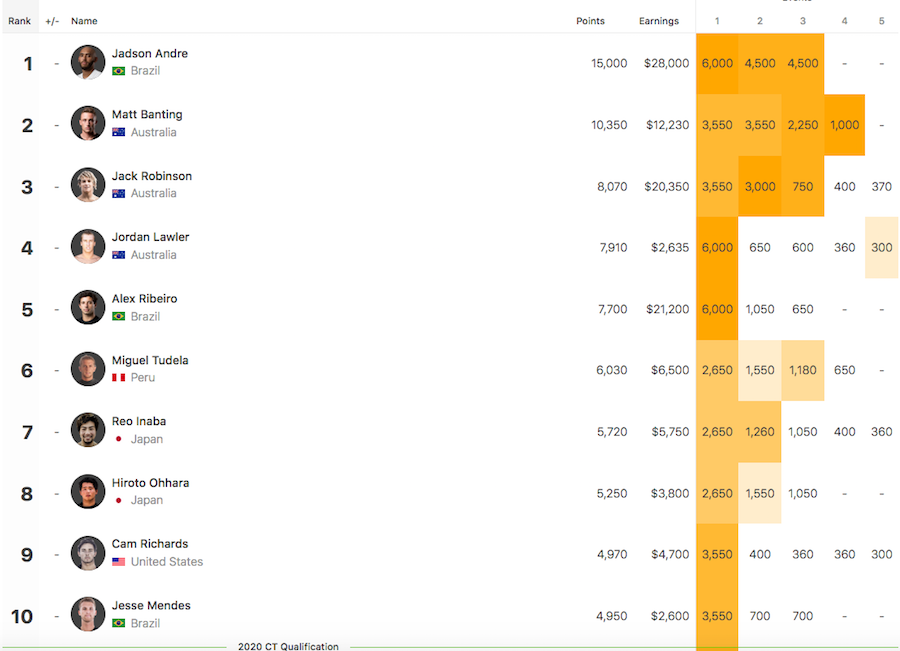Click Cam Richards's $4,700 earnings
900x651 pixels.
point(670,555)
